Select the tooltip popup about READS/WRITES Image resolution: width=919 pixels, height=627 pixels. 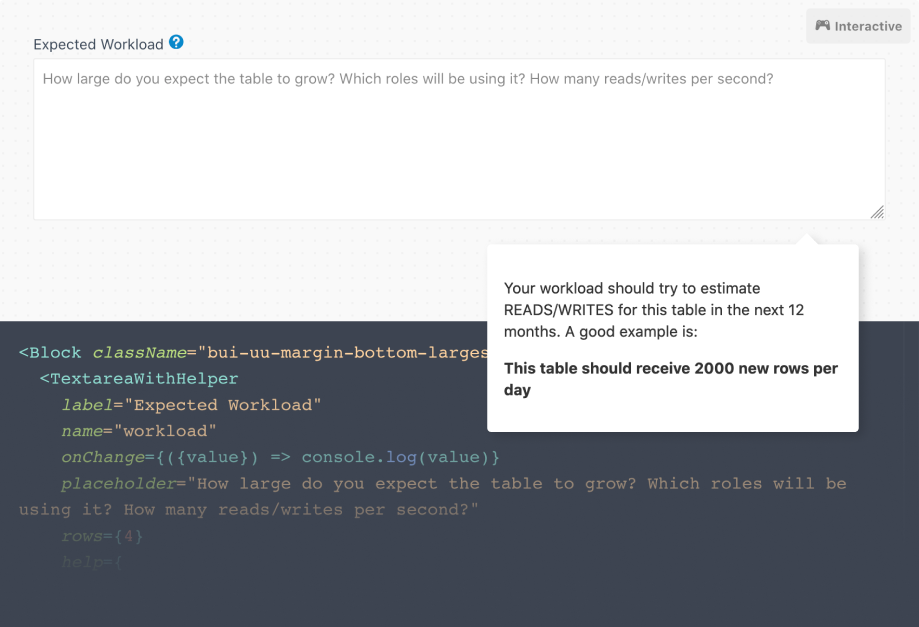click(672, 337)
